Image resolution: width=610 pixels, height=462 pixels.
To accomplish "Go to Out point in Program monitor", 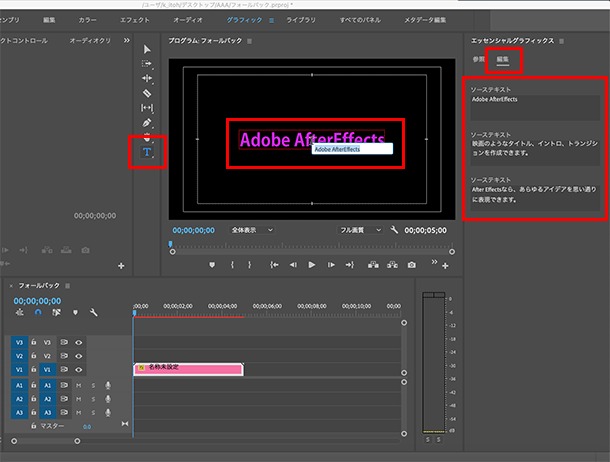I will (350, 265).
